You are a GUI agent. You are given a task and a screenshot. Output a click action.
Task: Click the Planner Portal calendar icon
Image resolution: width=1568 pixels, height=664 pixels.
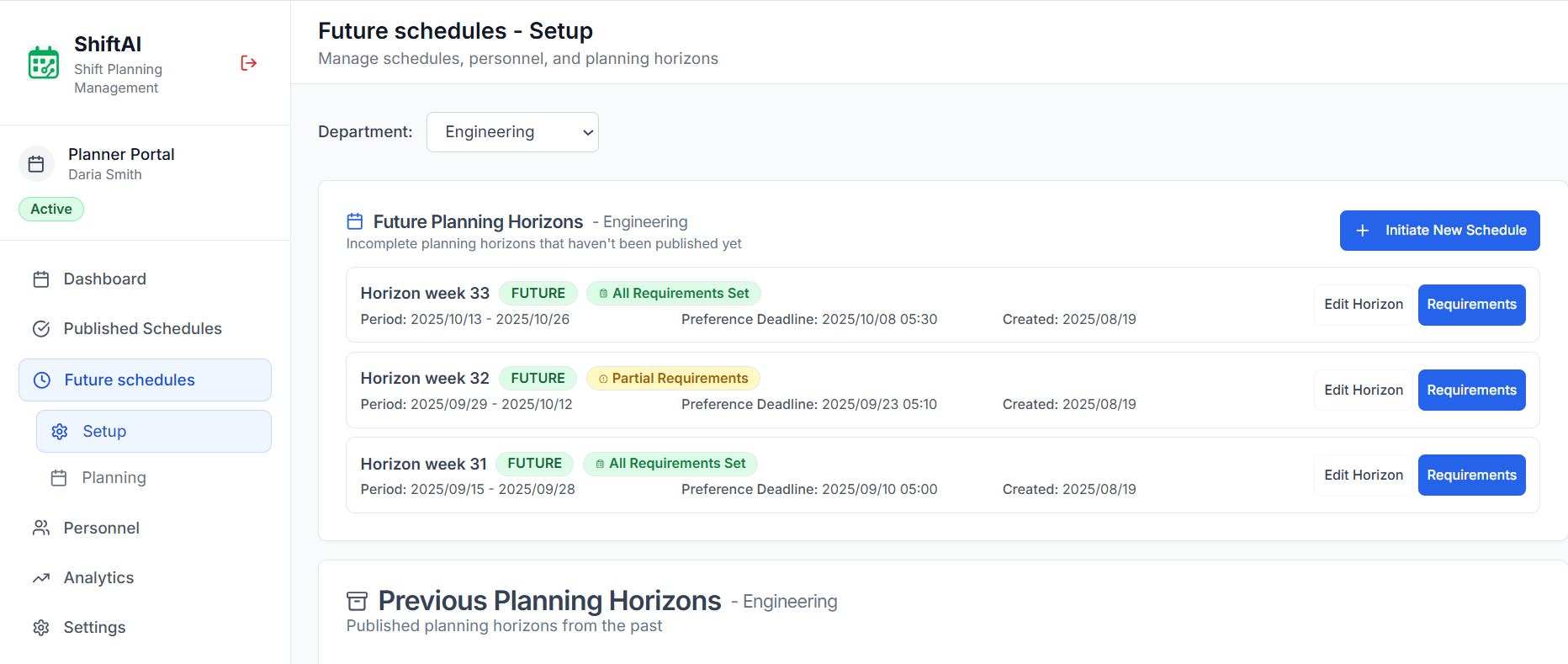pyautogui.click(x=36, y=164)
